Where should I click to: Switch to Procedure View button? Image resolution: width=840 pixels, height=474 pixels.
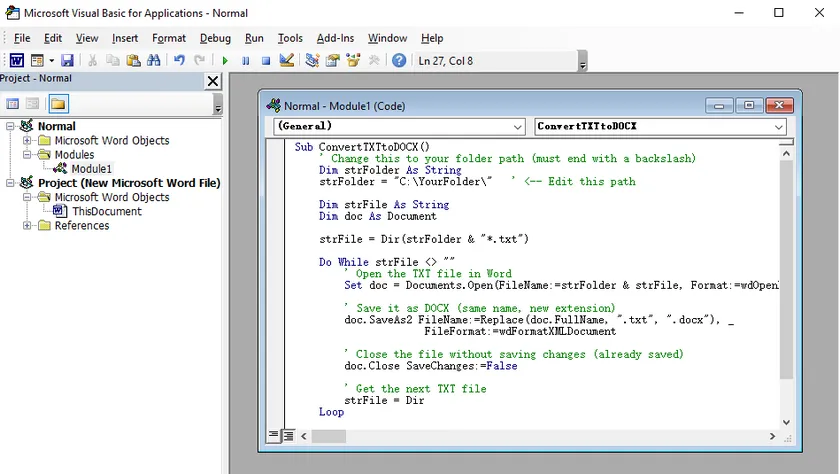[x=273, y=435]
